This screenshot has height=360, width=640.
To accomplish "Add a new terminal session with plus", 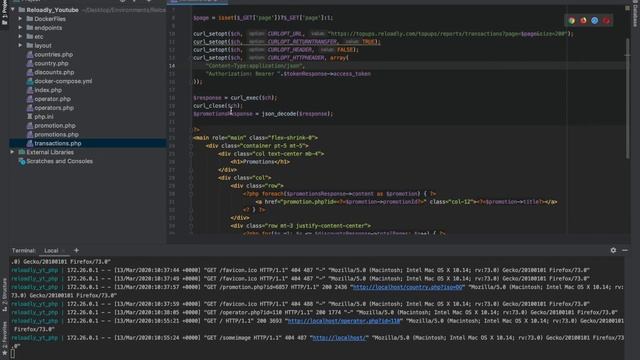I will tap(76, 250).
